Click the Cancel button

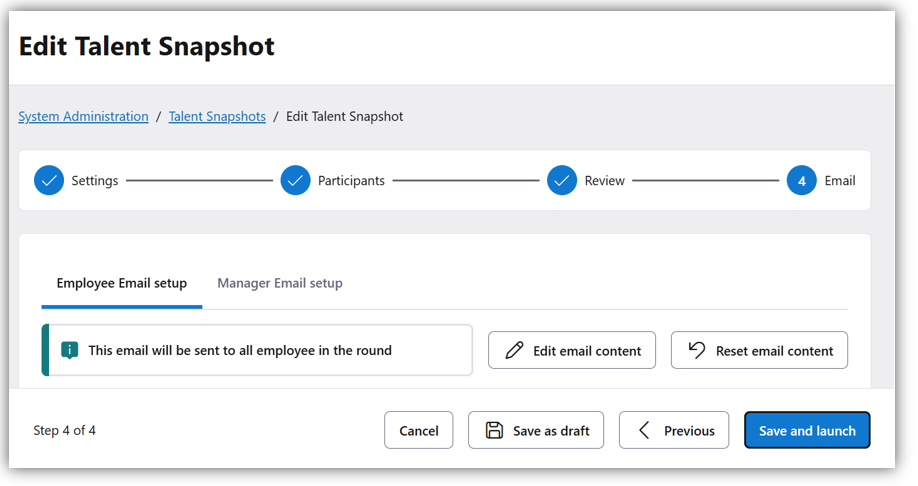[x=419, y=431]
